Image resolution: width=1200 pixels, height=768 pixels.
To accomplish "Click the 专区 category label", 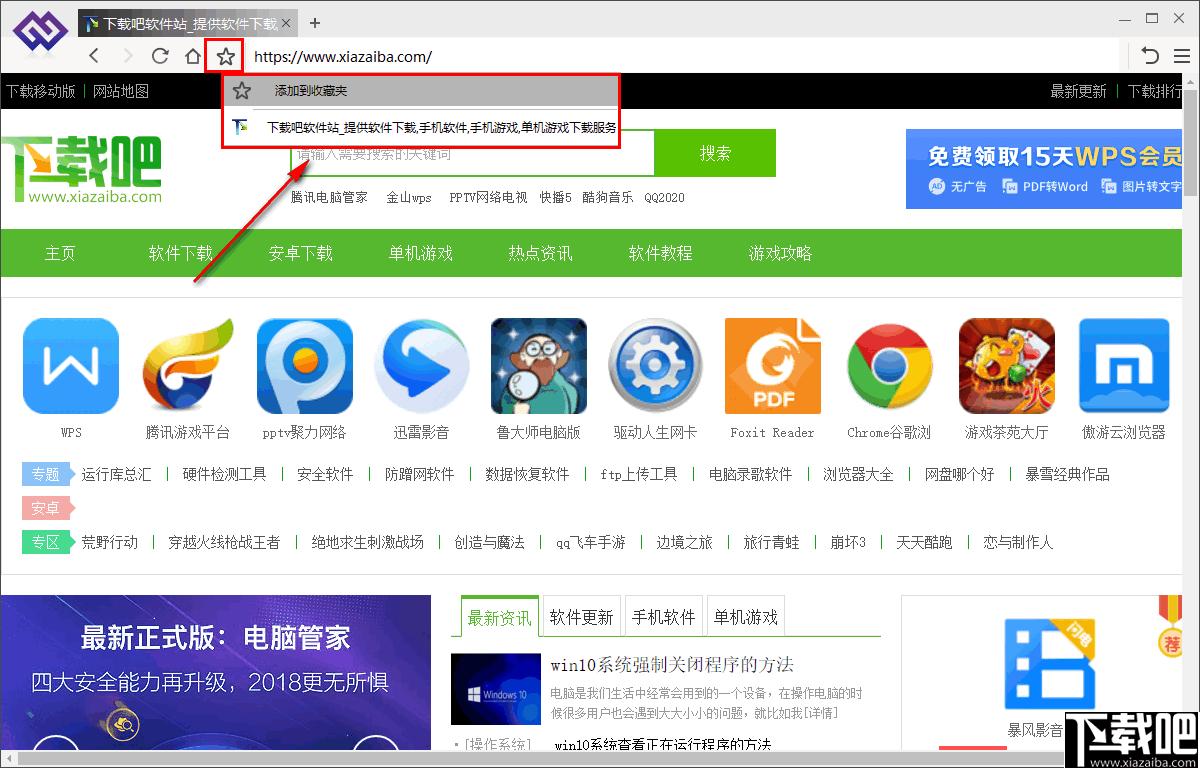I will click(46, 542).
